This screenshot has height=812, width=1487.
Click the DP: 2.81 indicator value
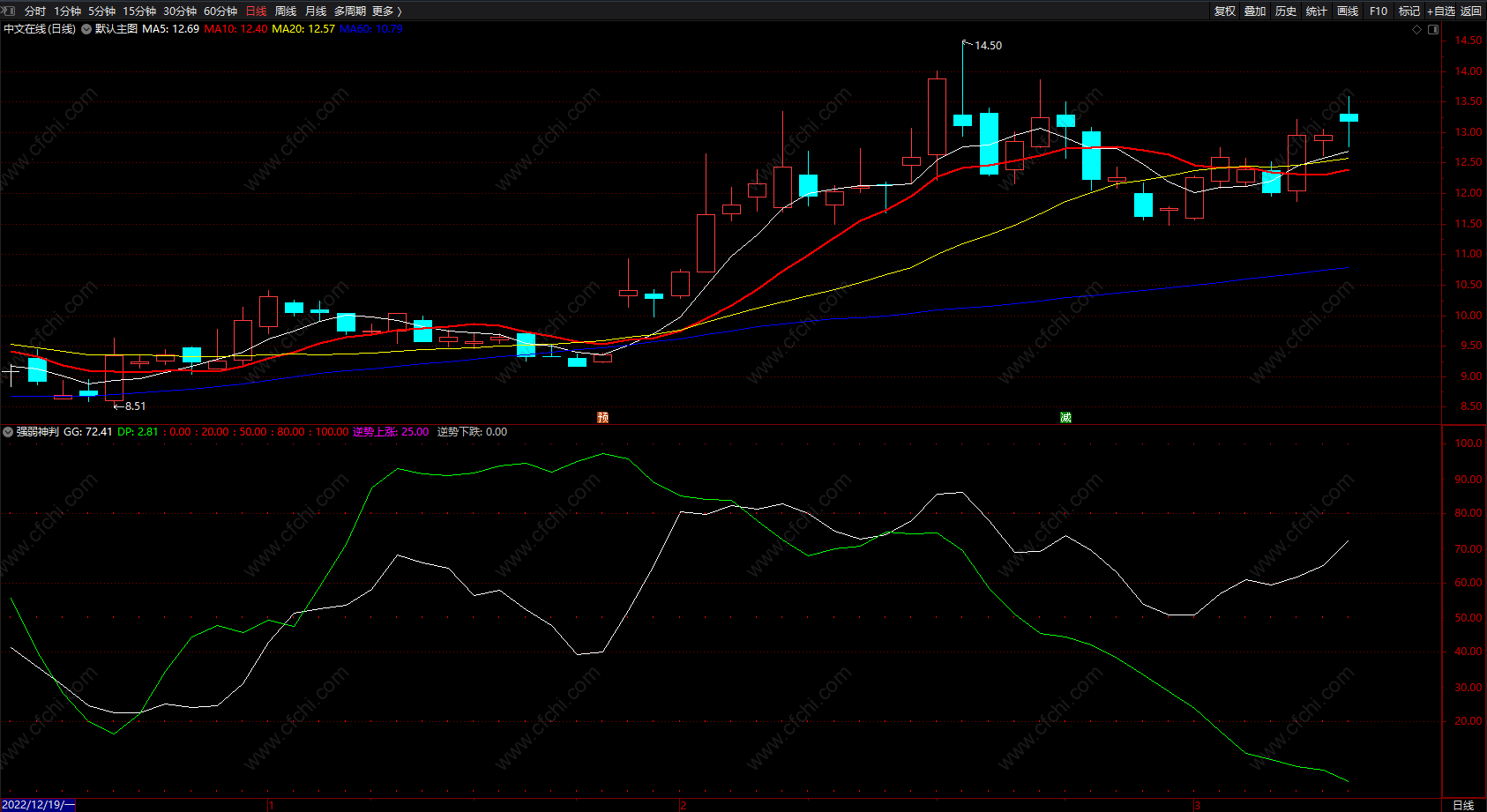click(138, 432)
